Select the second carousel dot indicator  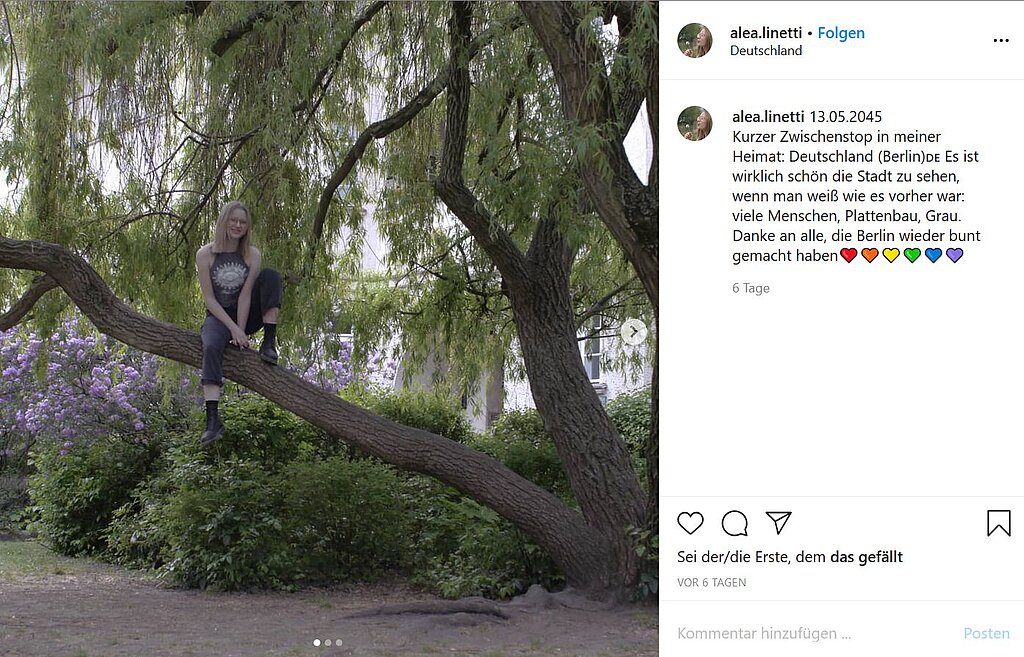(x=328, y=643)
